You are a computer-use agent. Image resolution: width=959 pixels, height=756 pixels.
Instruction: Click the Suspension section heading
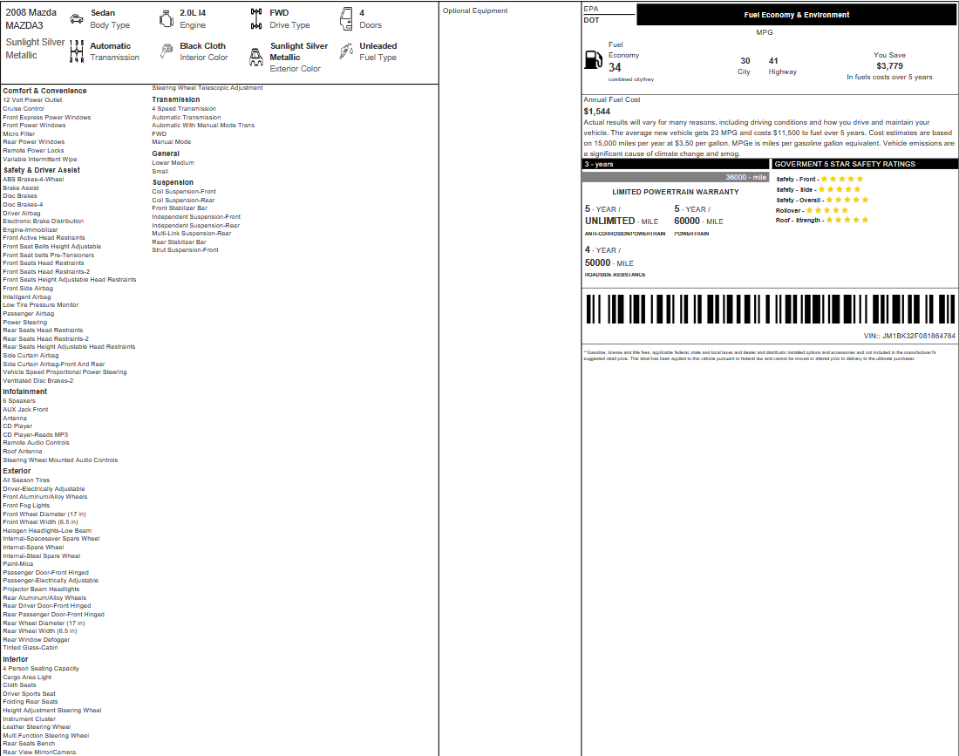(x=172, y=182)
